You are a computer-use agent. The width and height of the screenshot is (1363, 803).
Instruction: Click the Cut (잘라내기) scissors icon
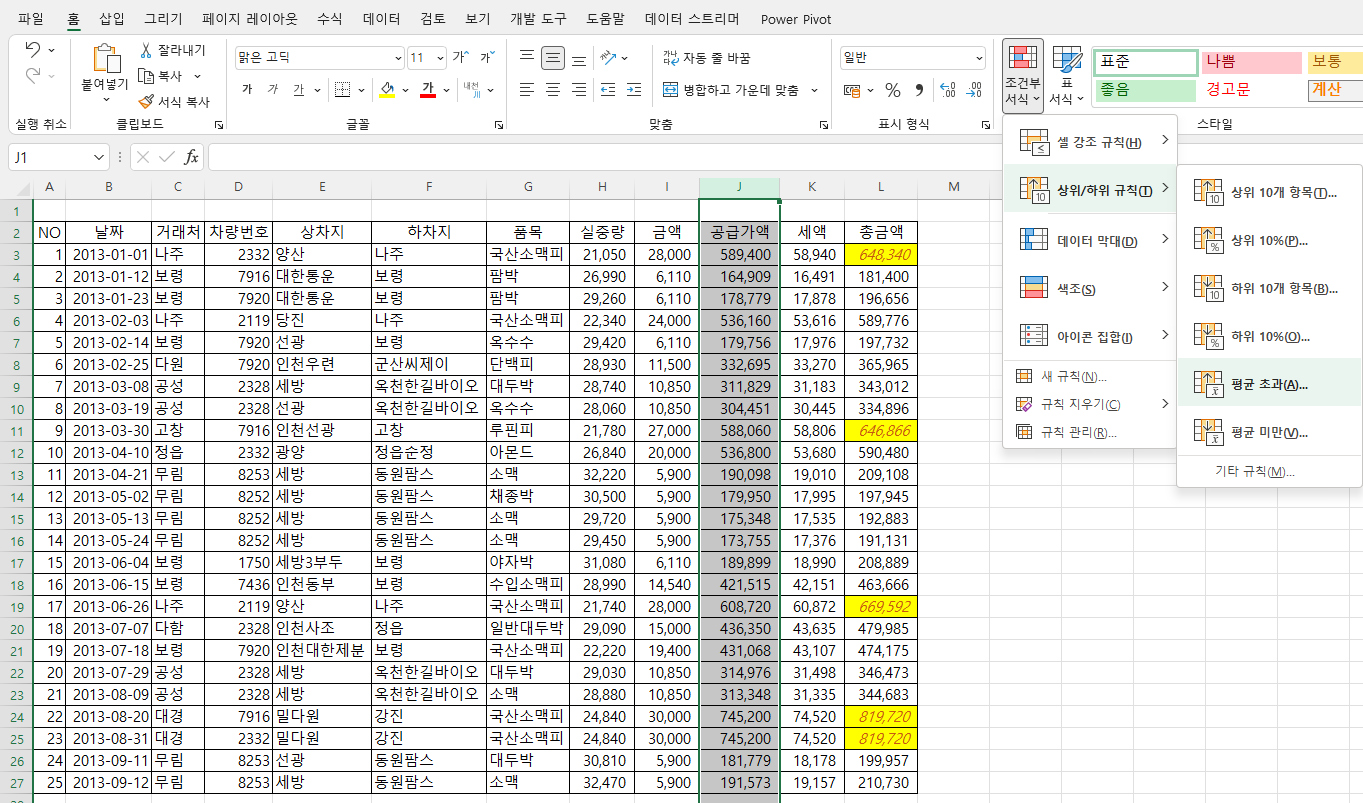point(147,51)
